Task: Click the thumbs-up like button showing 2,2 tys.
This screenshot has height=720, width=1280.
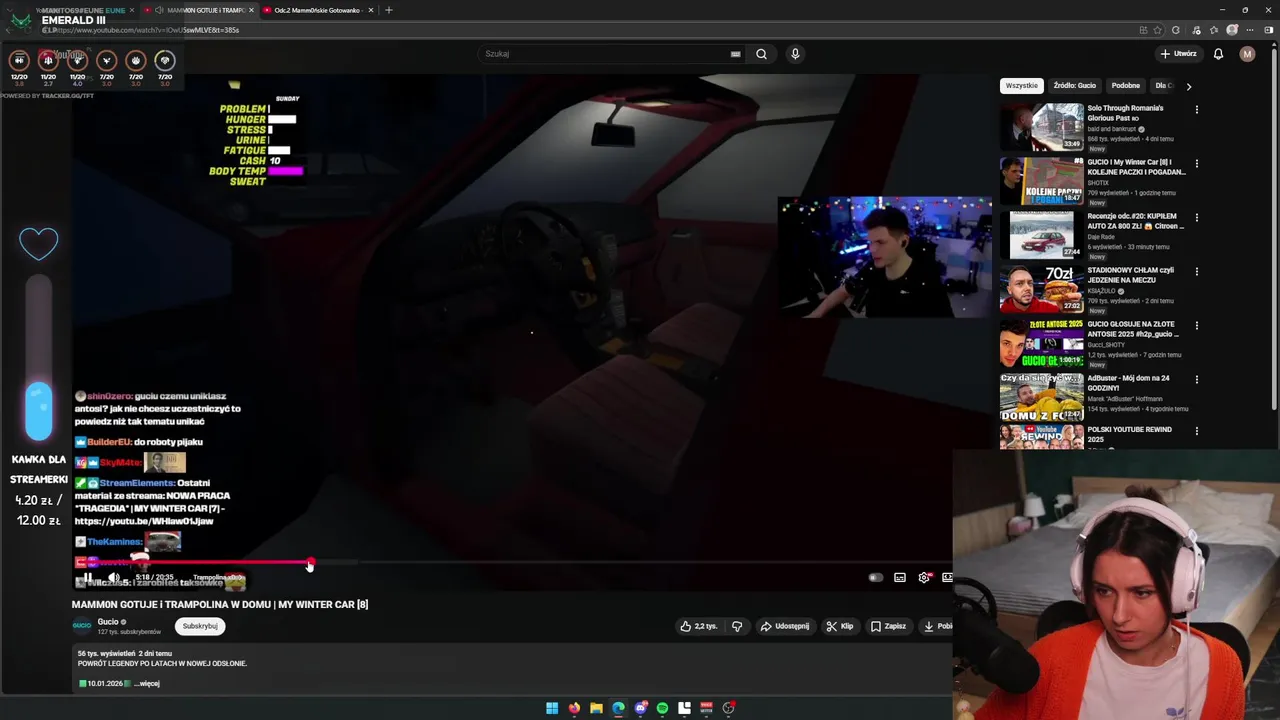Action: point(699,626)
